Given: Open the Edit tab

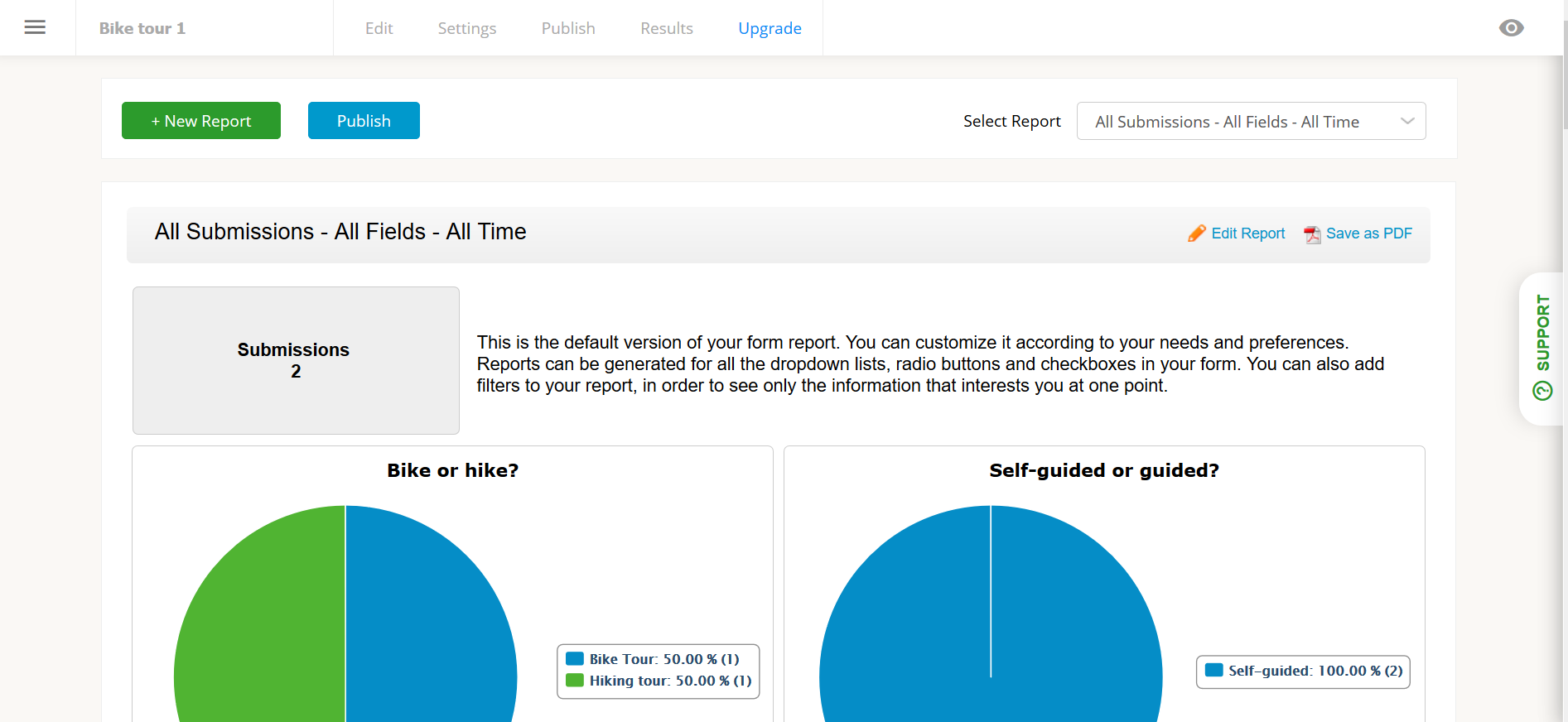Looking at the screenshot, I should pyautogui.click(x=379, y=28).
